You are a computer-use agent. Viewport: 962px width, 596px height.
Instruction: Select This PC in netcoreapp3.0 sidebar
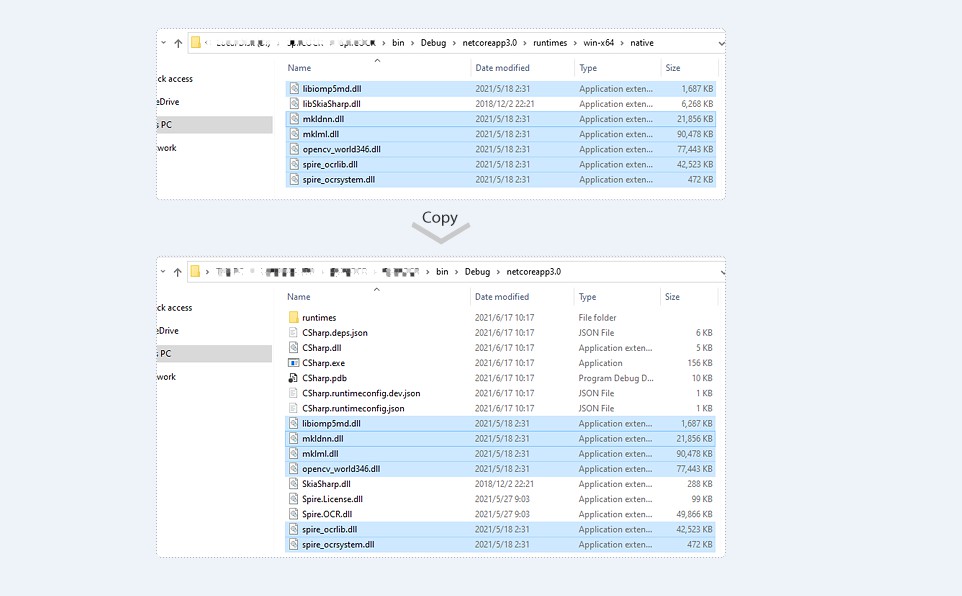(214, 354)
